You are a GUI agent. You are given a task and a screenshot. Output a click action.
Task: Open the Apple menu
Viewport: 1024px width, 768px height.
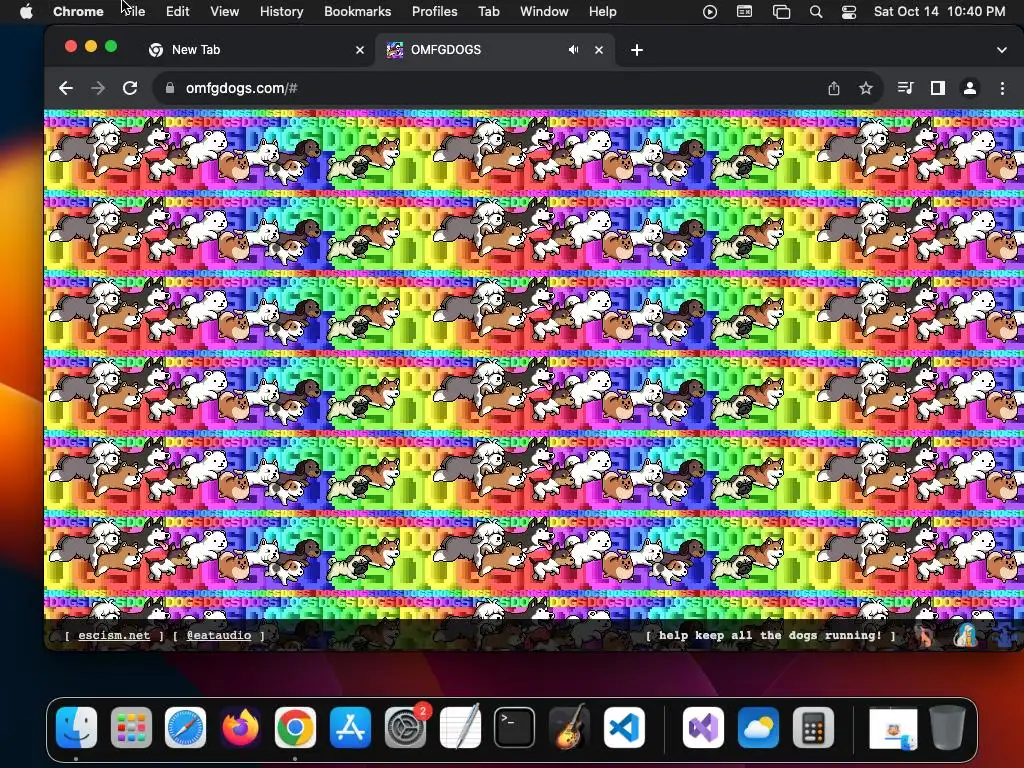[x=25, y=11]
